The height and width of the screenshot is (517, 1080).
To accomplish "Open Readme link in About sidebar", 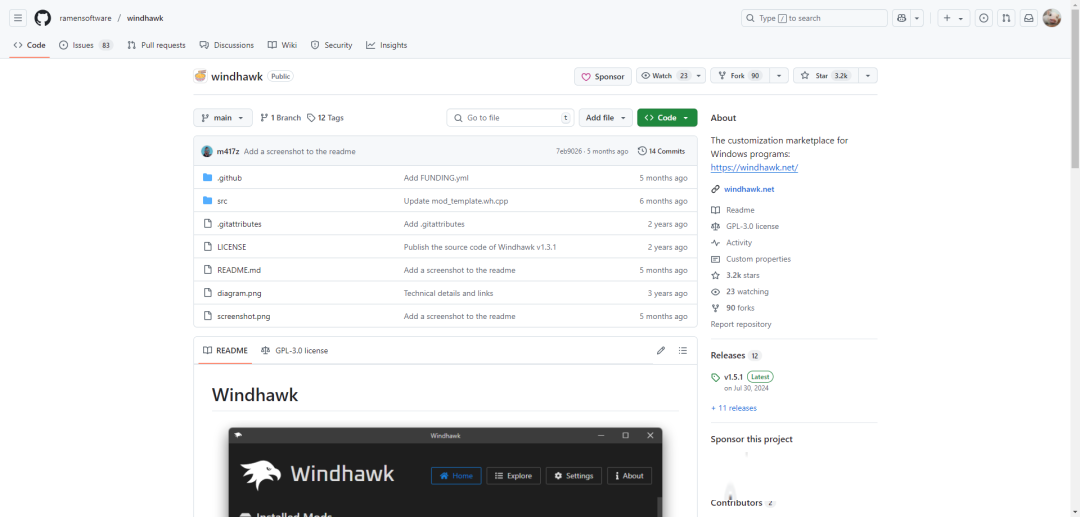I will click(733, 210).
